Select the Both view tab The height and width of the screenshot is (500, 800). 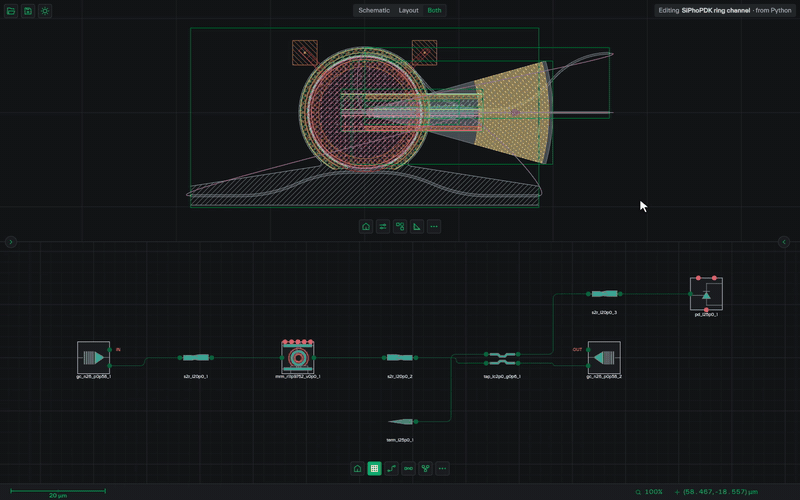[434, 10]
